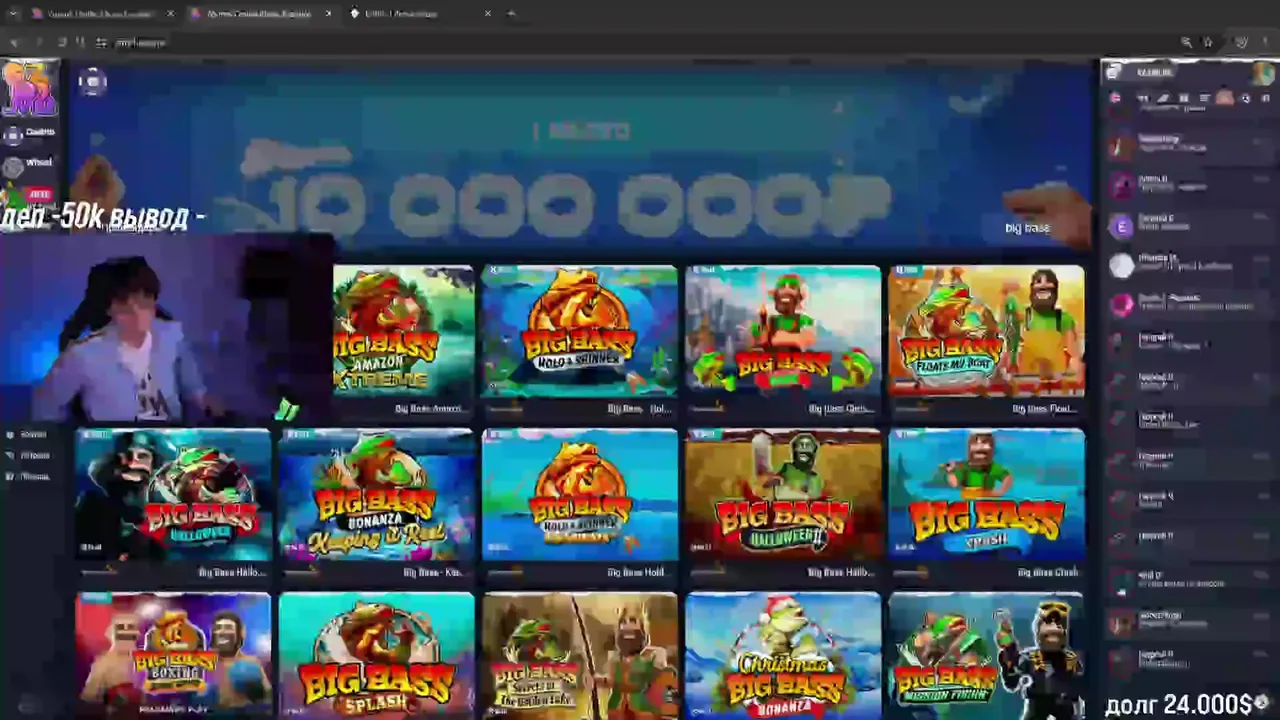This screenshot has height=720, width=1280.
Task: Go back in browser history
Action: [x=14, y=43]
